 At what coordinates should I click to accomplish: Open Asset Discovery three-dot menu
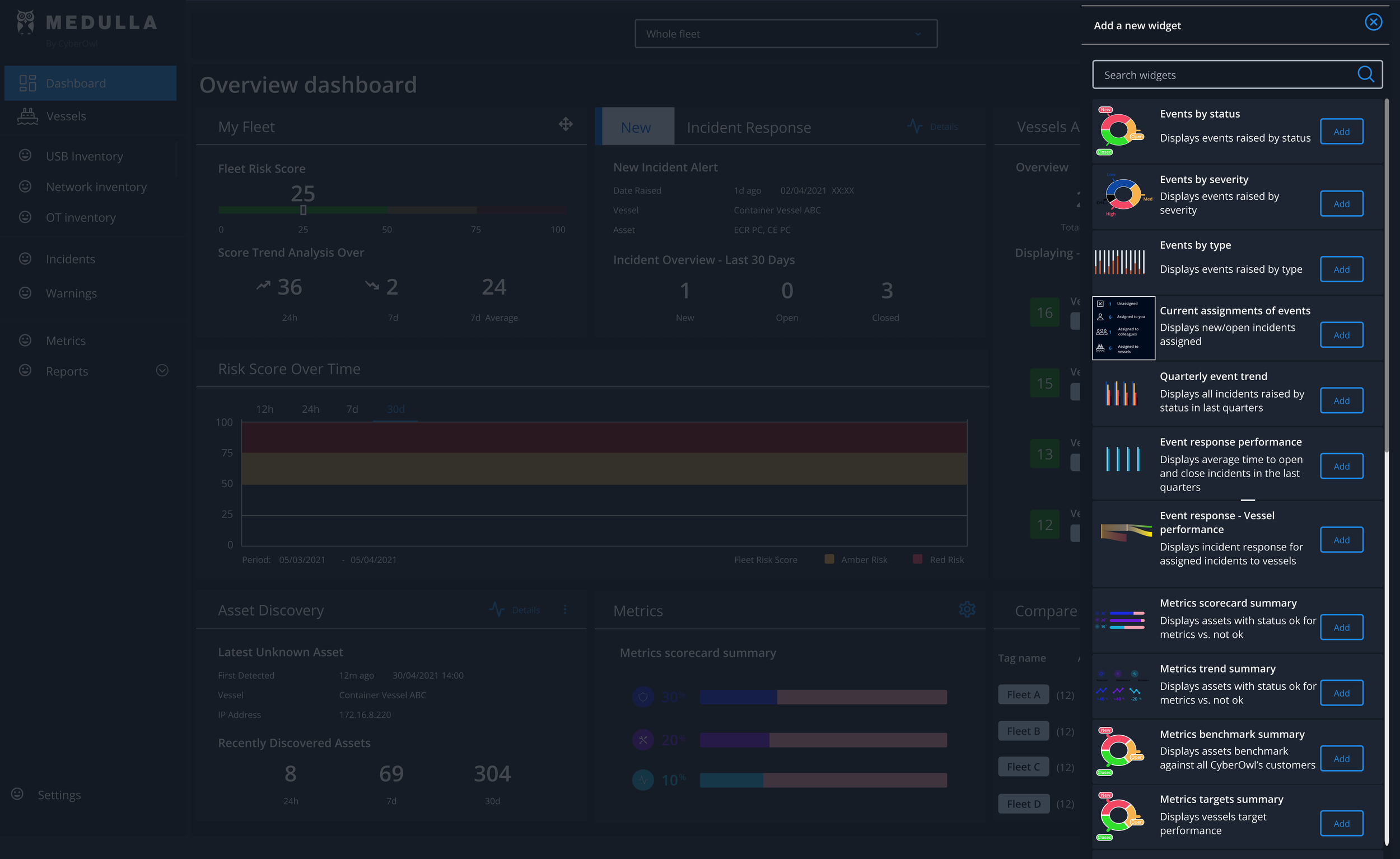[565, 610]
